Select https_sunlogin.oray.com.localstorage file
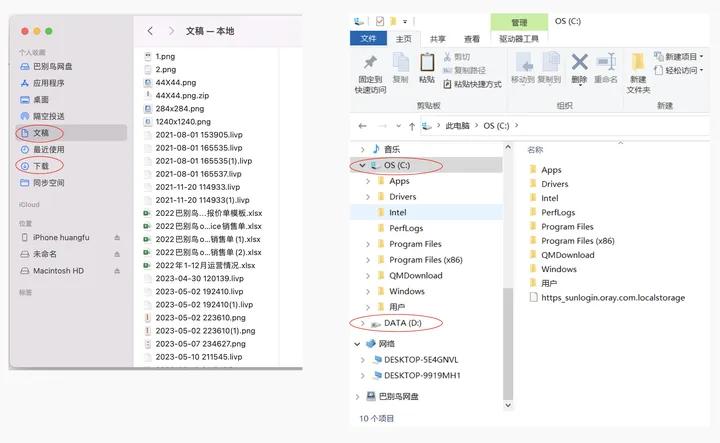The image size is (720, 443). [x=607, y=298]
